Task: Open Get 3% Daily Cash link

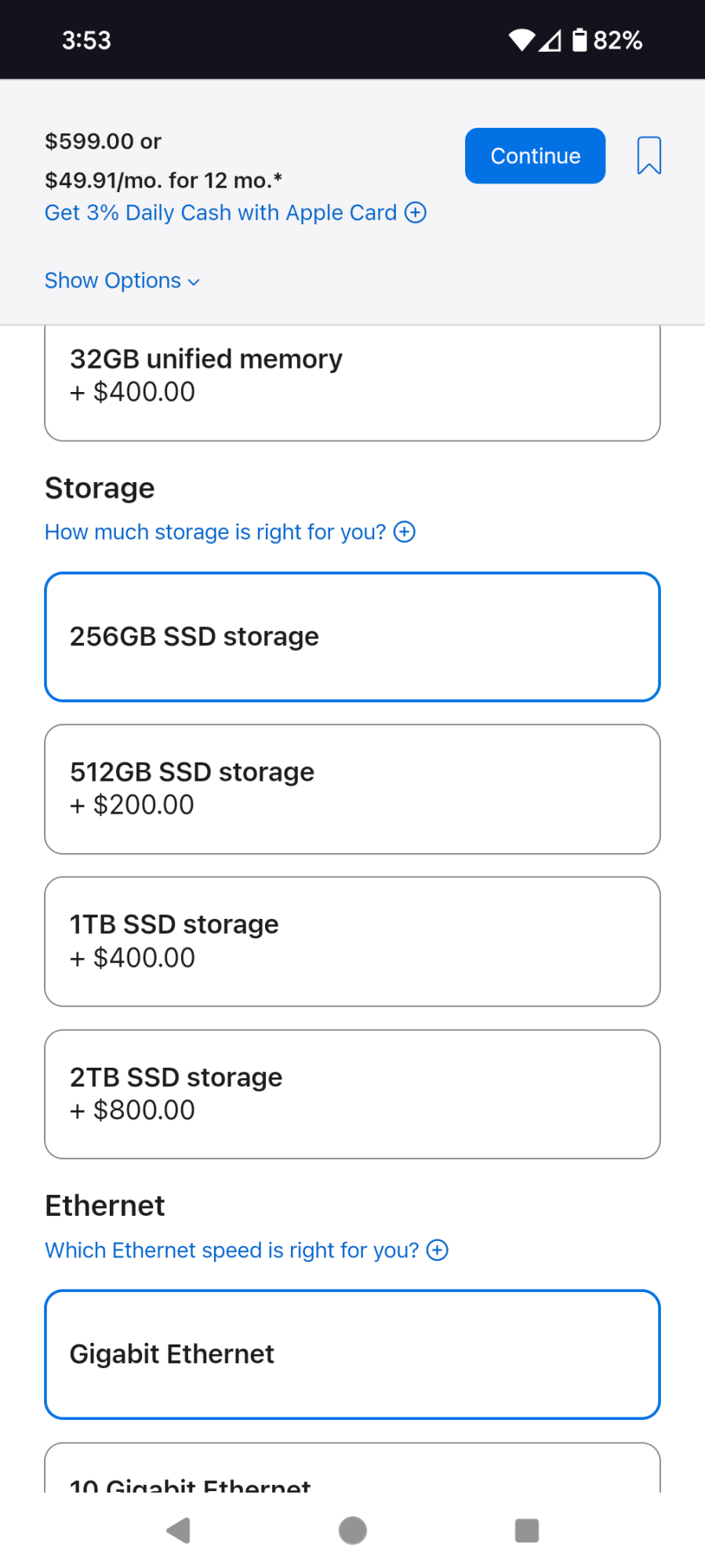Action: point(220,212)
